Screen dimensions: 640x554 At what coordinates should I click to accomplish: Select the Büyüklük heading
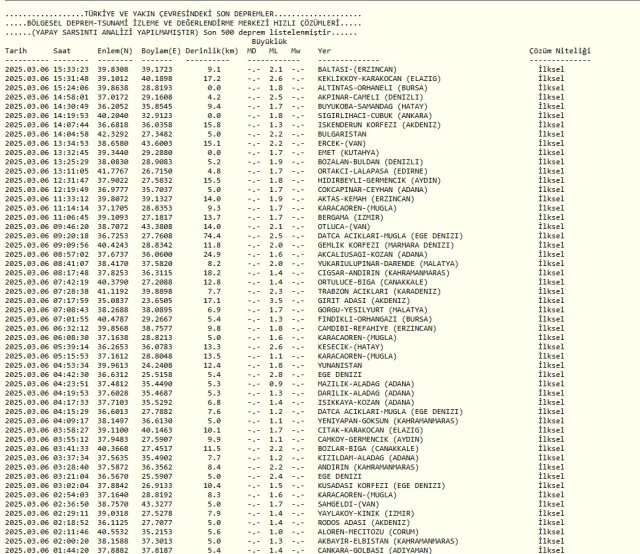pyautogui.click(x=269, y=42)
